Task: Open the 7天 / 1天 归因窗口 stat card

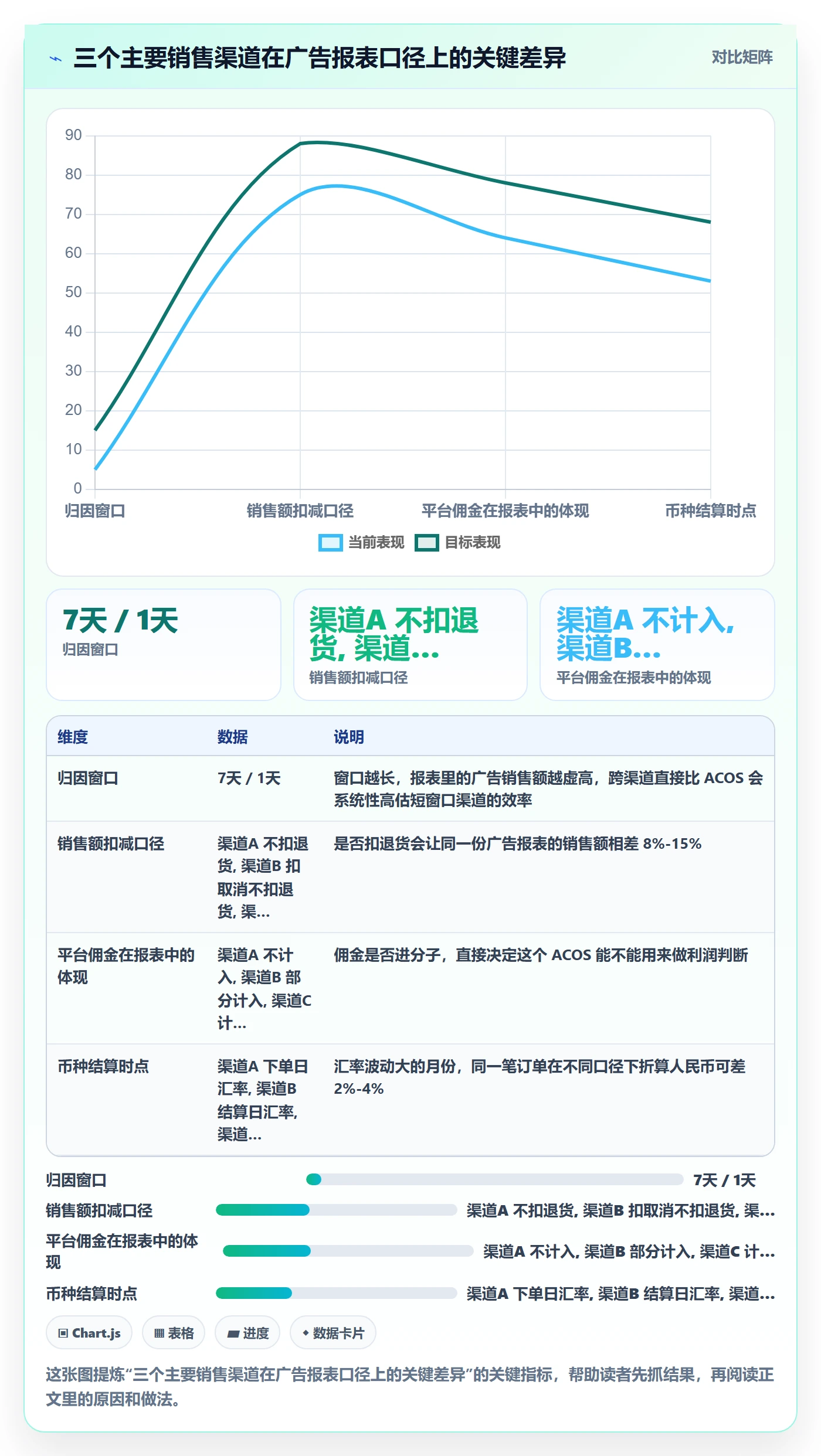Action: 164,645
